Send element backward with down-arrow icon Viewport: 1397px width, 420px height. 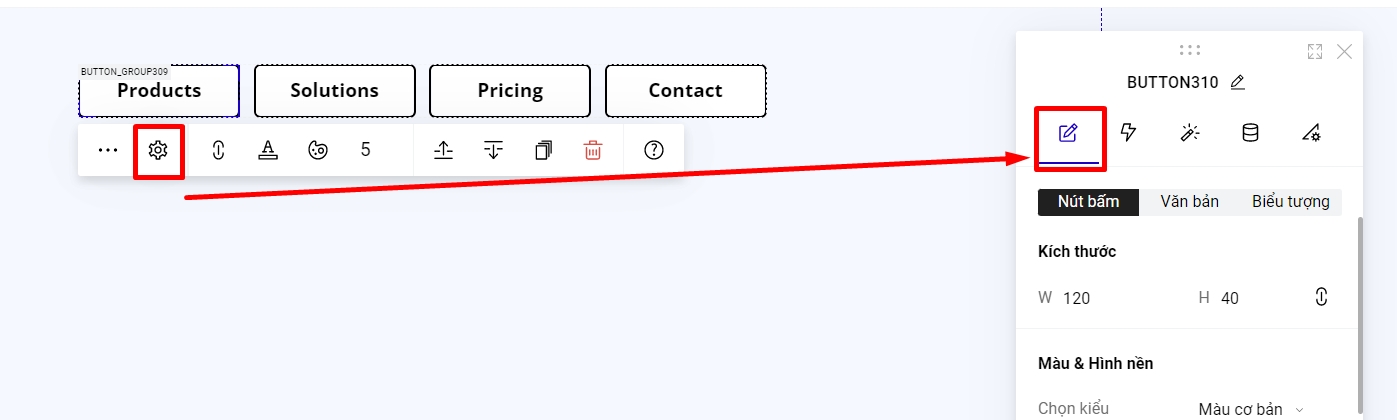[x=493, y=150]
